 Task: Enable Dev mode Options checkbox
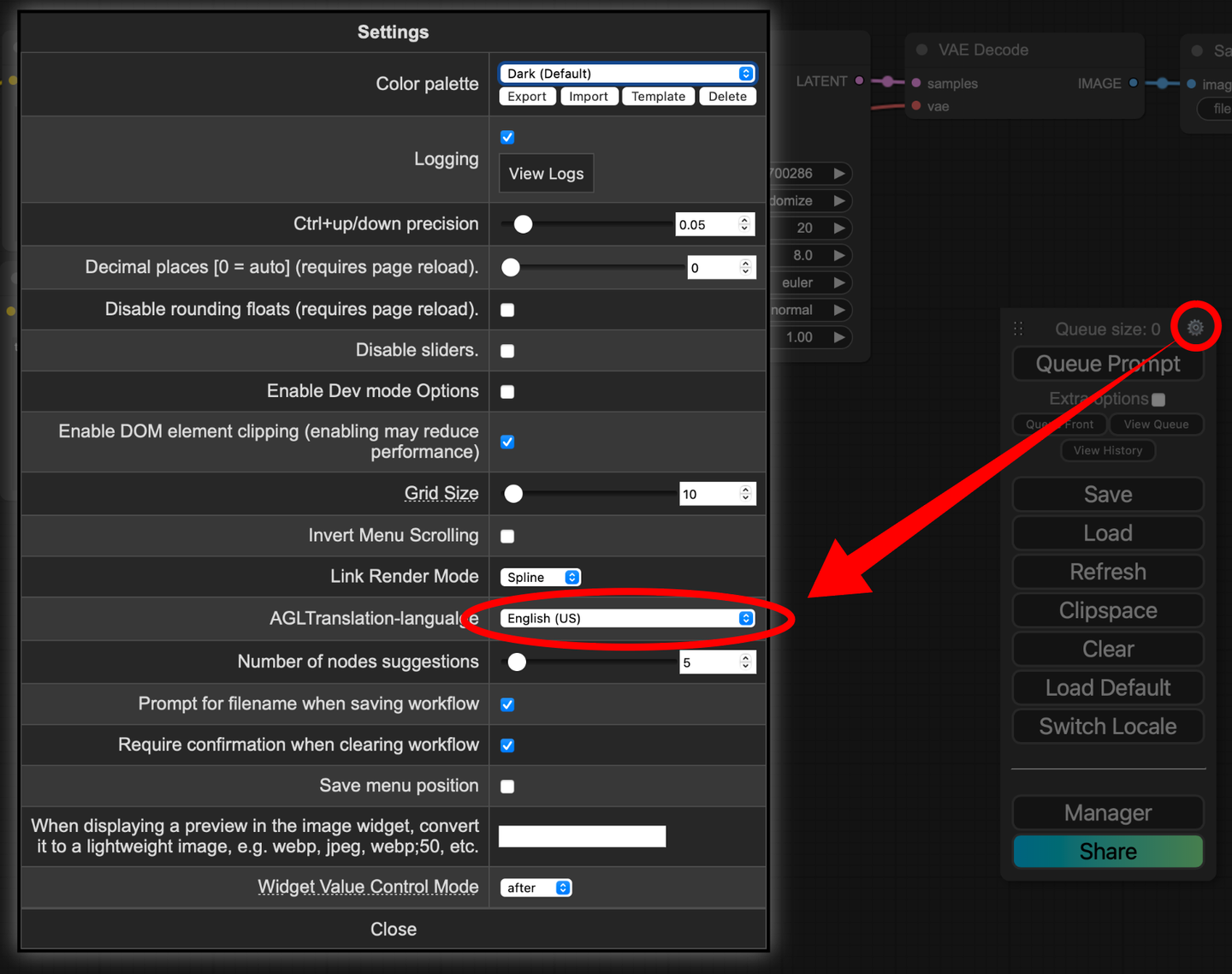[507, 392]
